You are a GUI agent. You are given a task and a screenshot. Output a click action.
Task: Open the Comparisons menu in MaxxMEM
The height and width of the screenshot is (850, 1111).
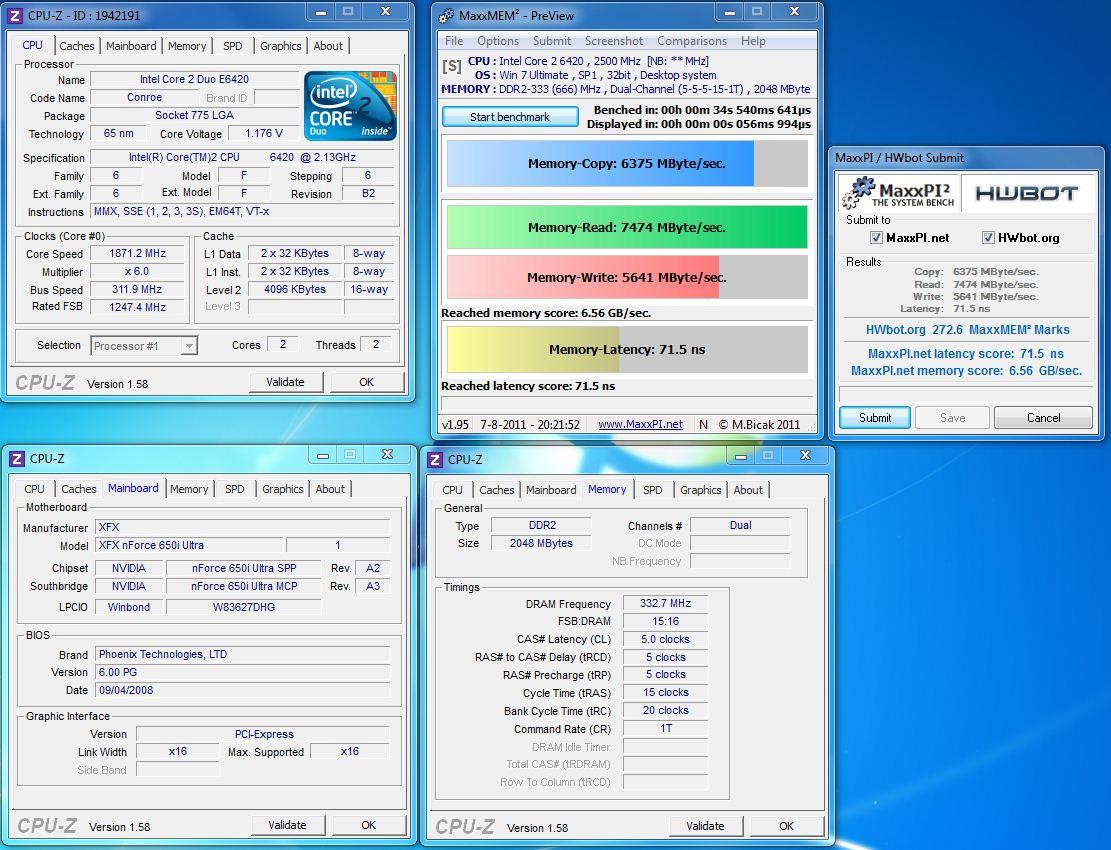(x=692, y=41)
